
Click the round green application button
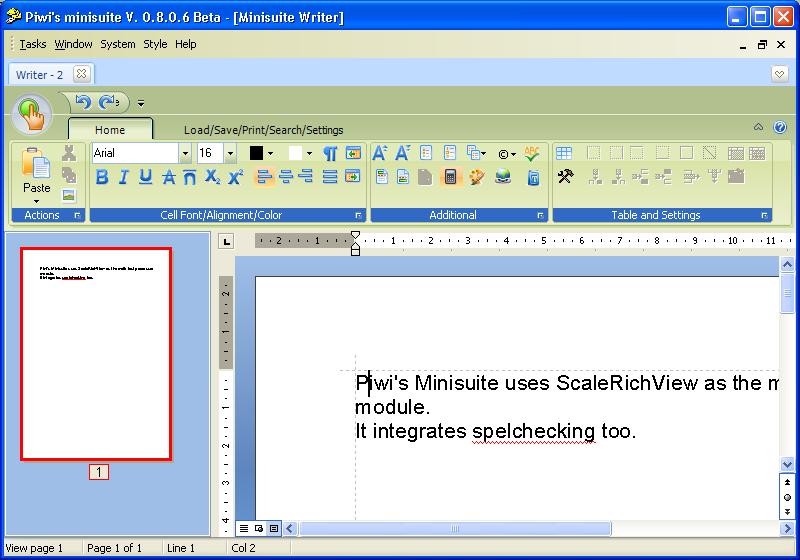33,114
